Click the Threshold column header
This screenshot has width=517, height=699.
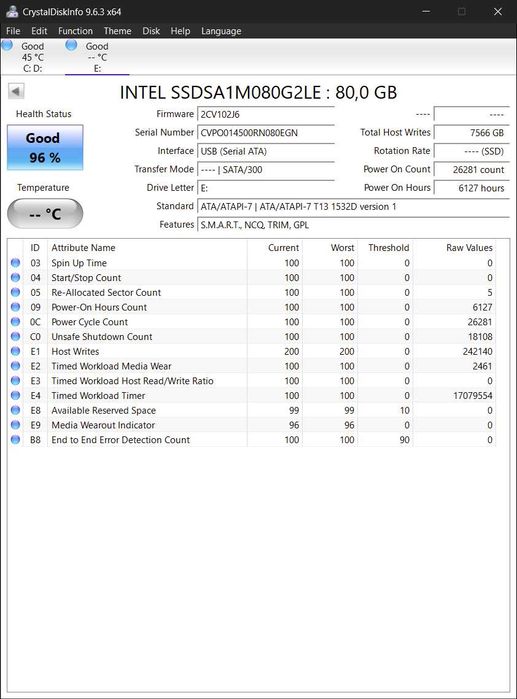[385, 248]
